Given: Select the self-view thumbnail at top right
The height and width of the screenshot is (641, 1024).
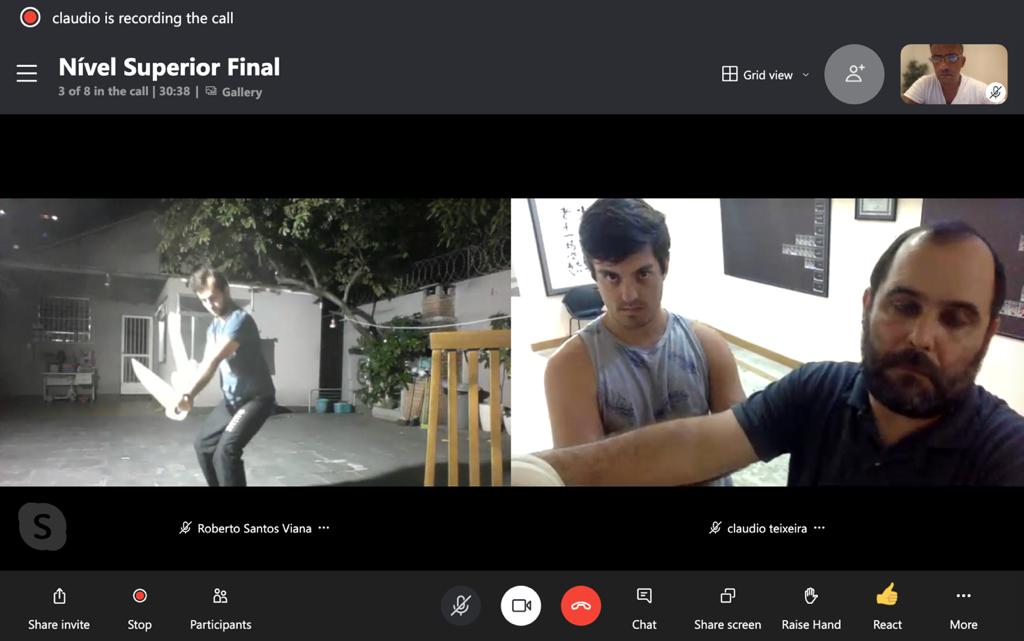Looking at the screenshot, I should 953,74.
